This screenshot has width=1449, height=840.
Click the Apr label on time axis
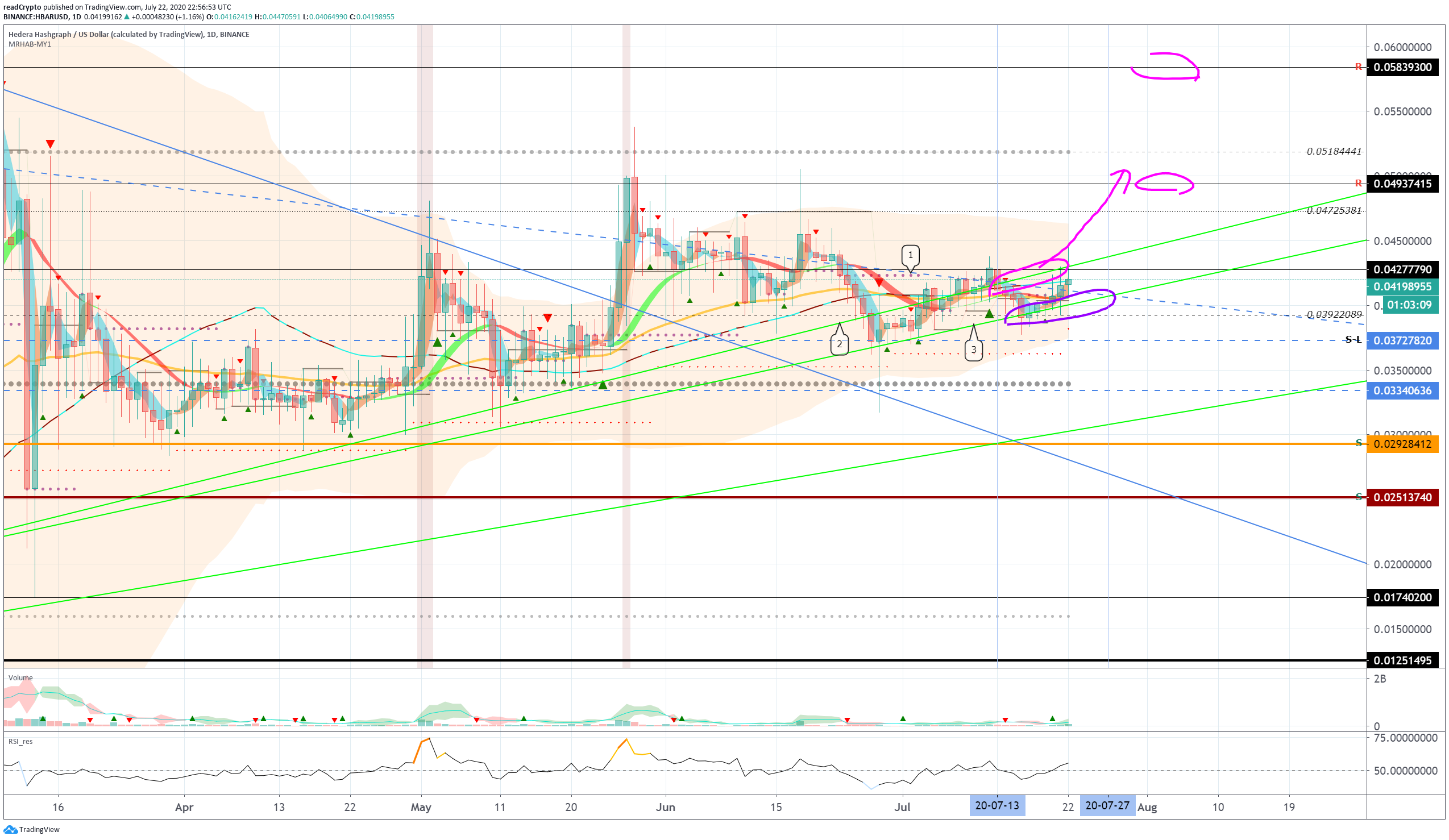pyautogui.click(x=184, y=808)
